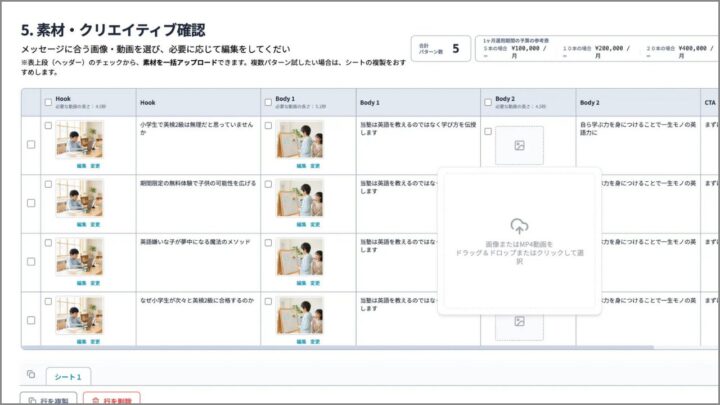Click 編集 under 英語嫌いな子 row Body 1 image
This screenshot has width=720, height=405.
(x=301, y=283)
